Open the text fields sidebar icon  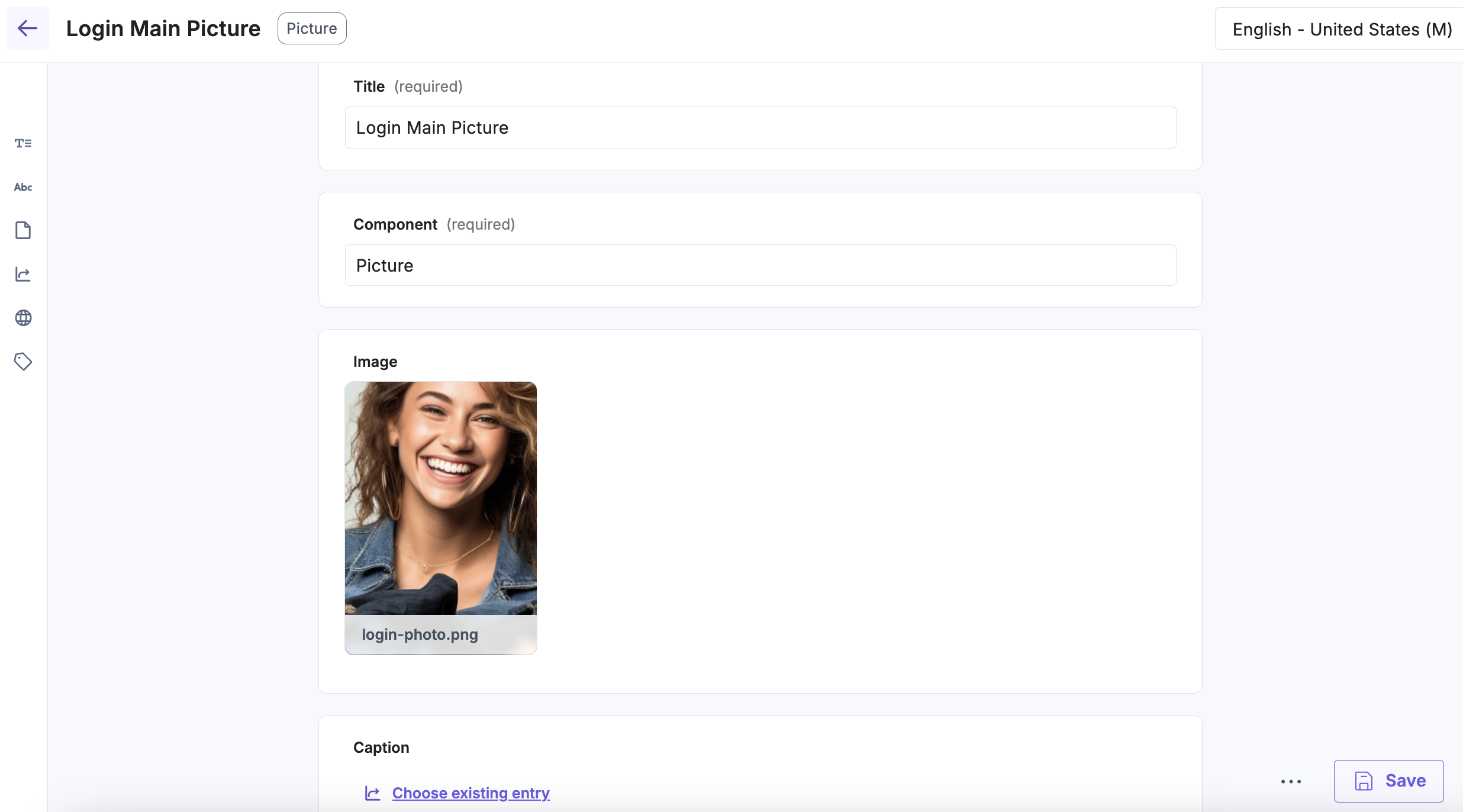(x=23, y=143)
